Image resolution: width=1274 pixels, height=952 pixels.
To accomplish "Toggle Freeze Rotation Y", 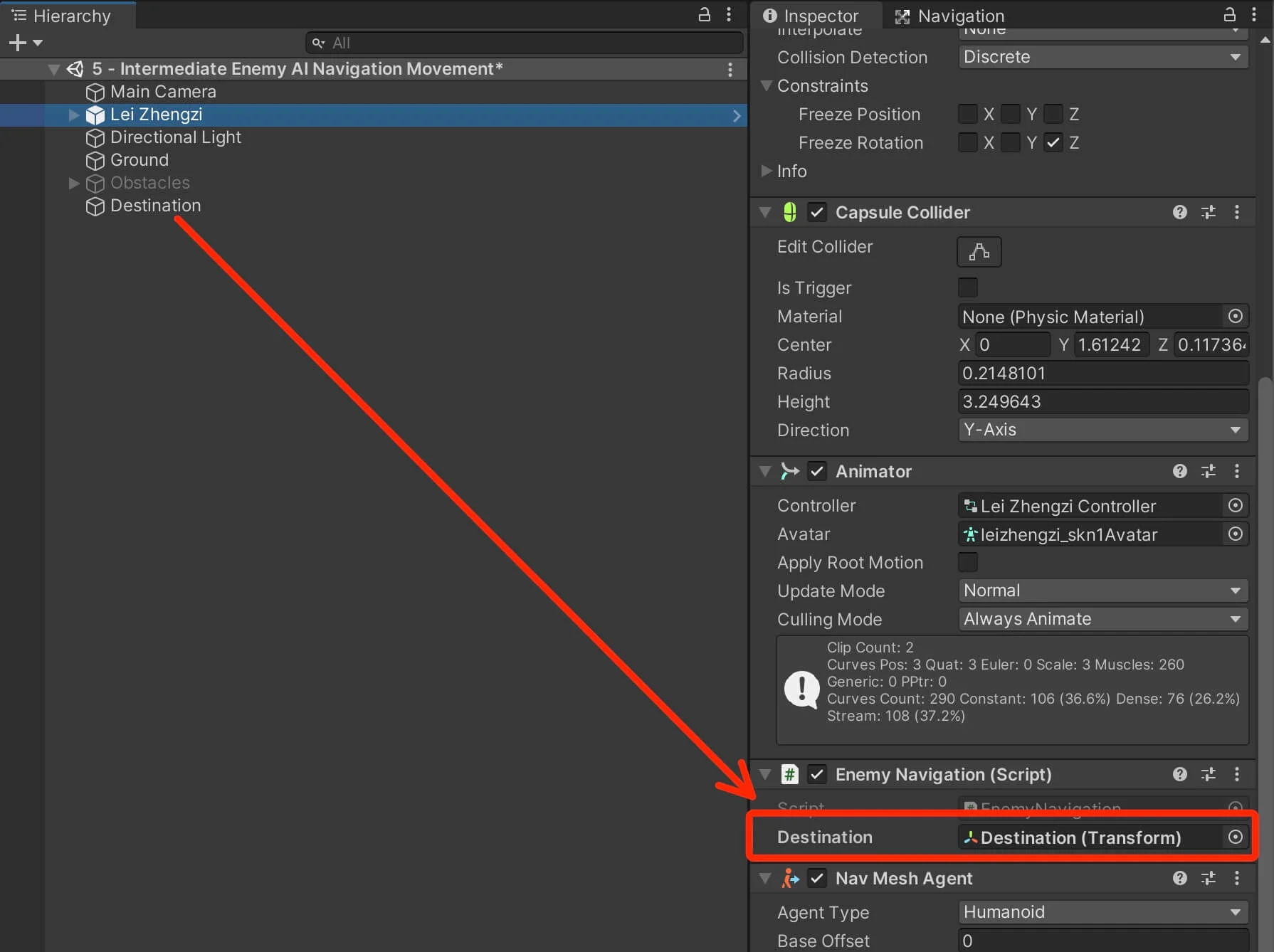I will coord(1011,142).
